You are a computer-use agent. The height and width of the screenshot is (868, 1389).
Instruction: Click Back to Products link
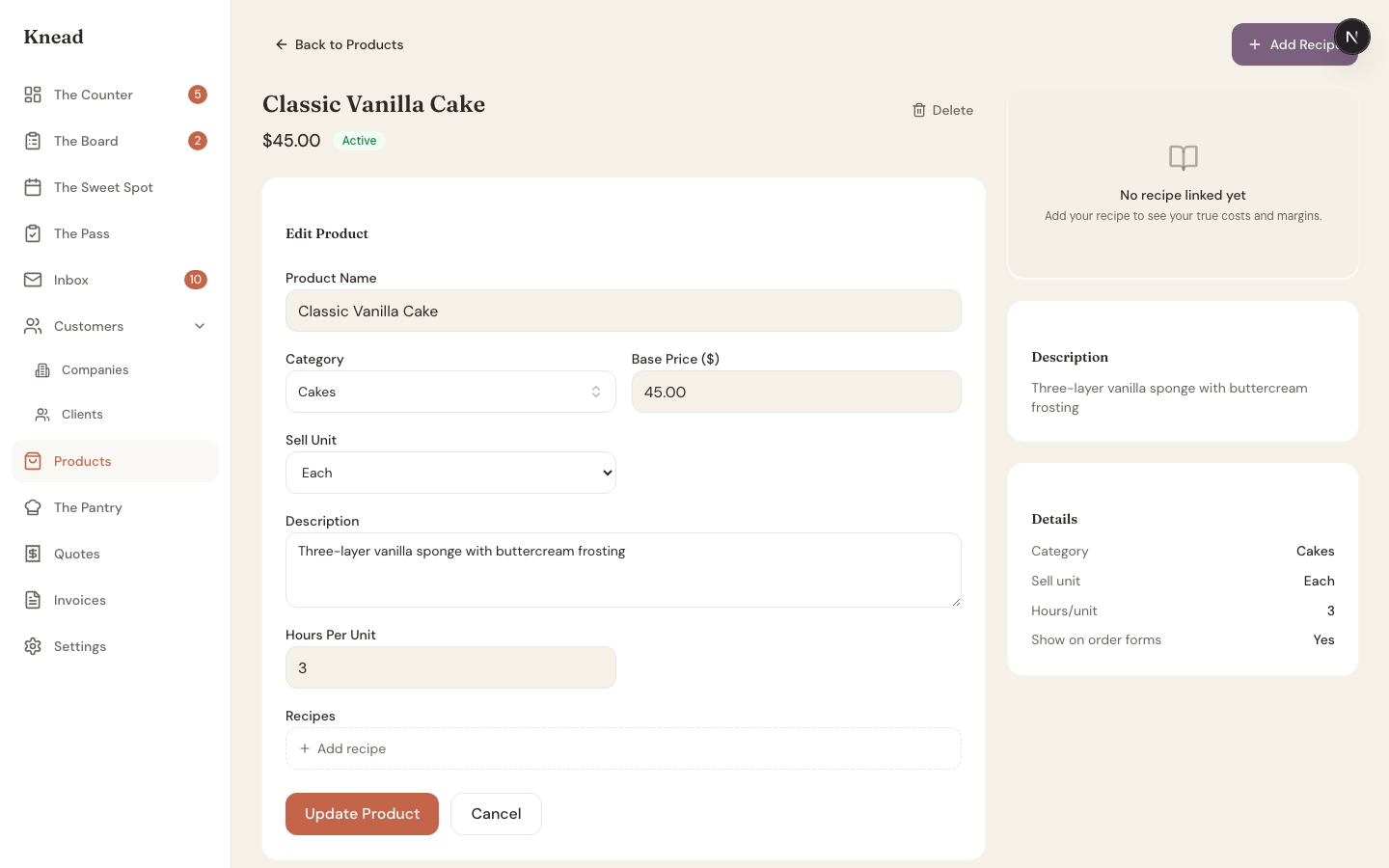click(340, 44)
